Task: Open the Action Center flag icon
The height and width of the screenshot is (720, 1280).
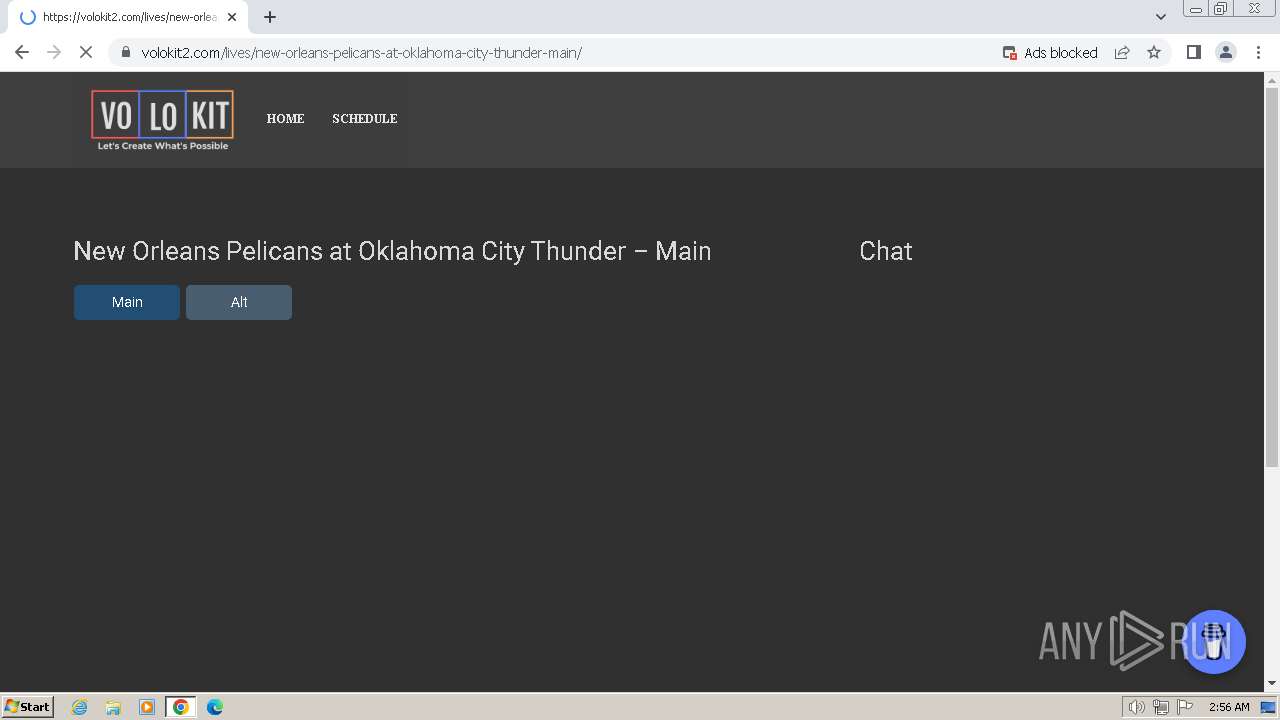Action: tap(1185, 707)
